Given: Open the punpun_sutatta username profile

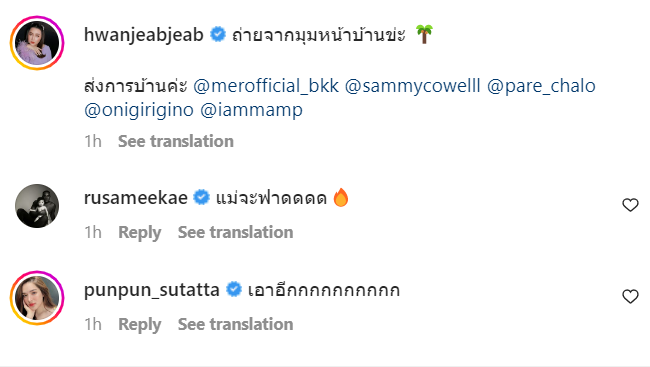Looking at the screenshot, I should [152, 290].
